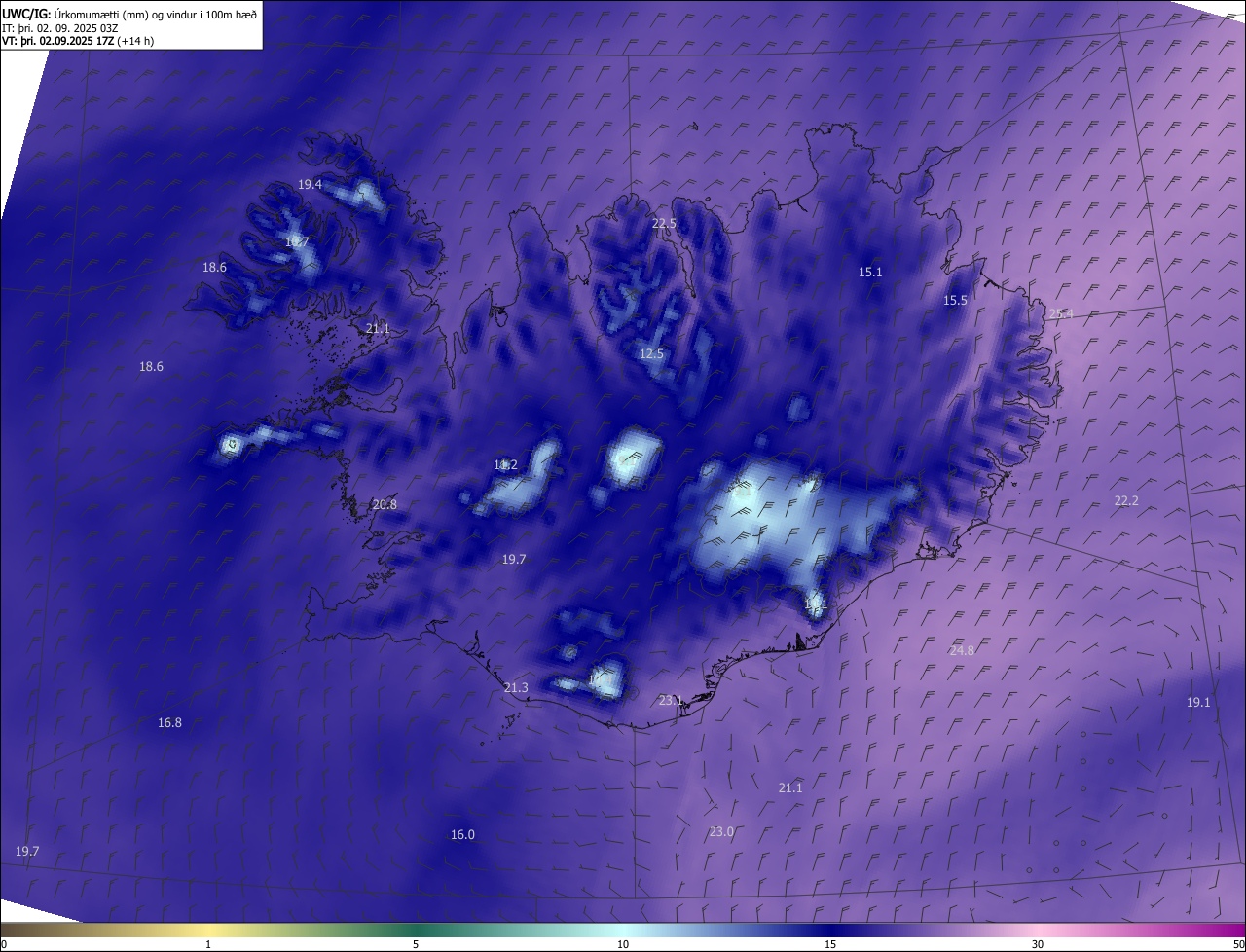Click the 15.1 value label
The height and width of the screenshot is (952, 1246).
click(870, 273)
